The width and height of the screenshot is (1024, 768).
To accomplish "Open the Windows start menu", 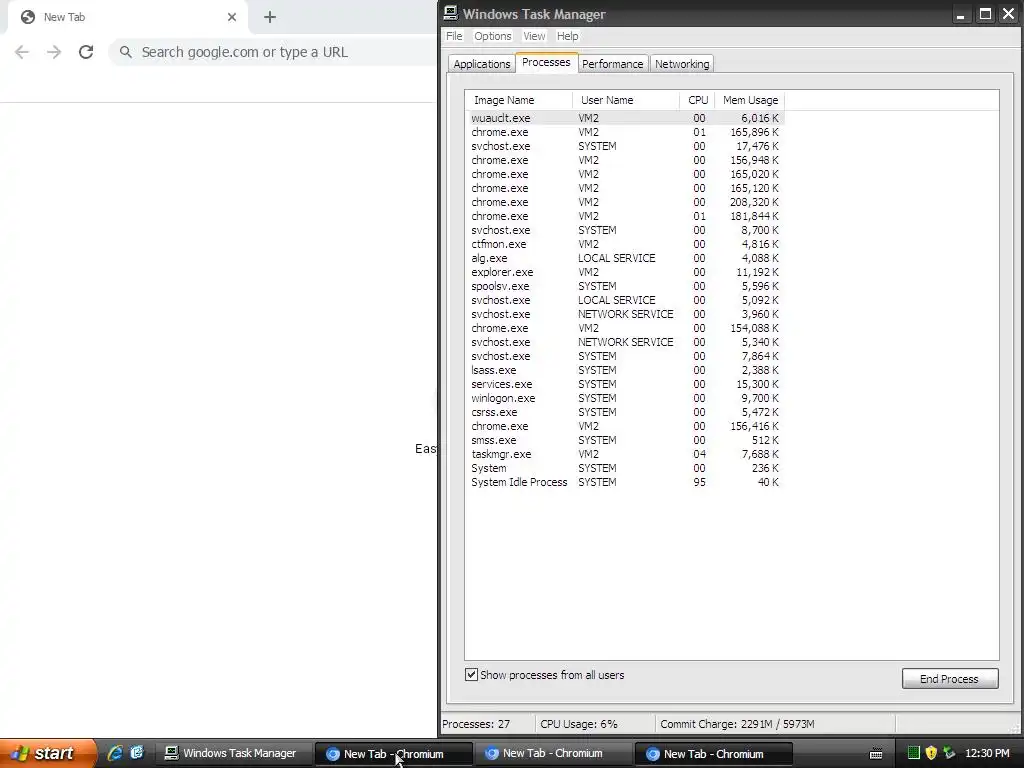I will pyautogui.click(x=48, y=753).
